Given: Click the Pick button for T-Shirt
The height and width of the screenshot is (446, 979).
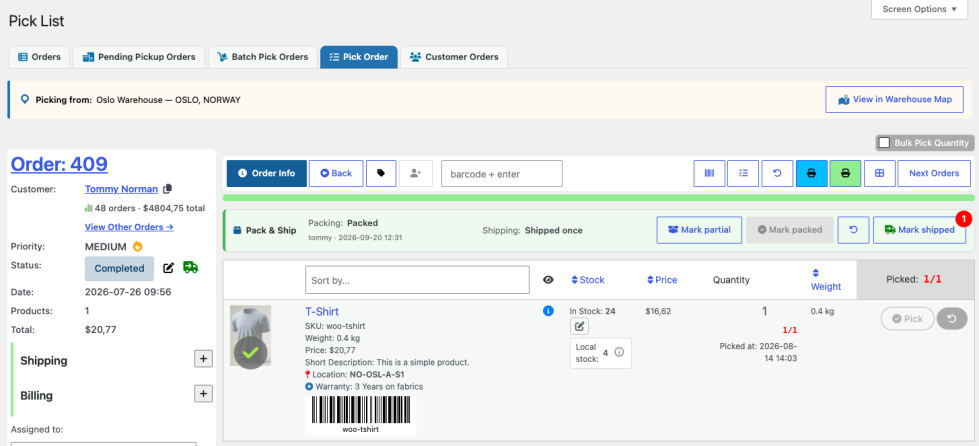Looking at the screenshot, I should coord(907,319).
